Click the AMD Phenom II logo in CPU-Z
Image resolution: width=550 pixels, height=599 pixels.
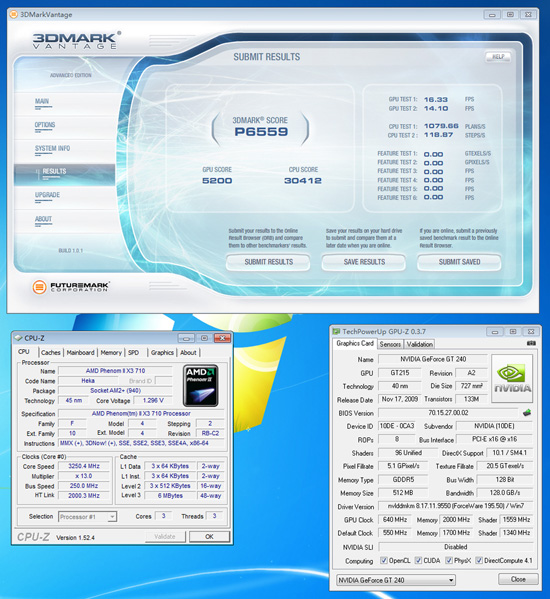coord(201,385)
